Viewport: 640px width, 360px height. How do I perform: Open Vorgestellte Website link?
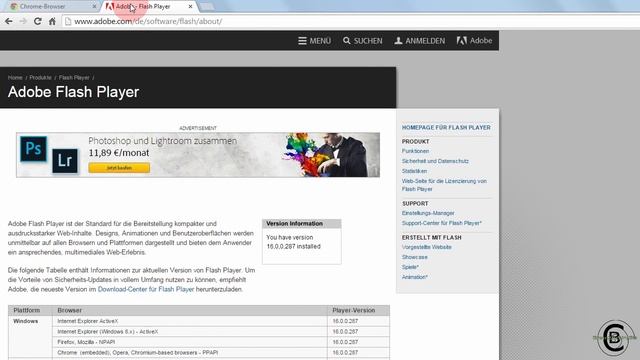427,247
